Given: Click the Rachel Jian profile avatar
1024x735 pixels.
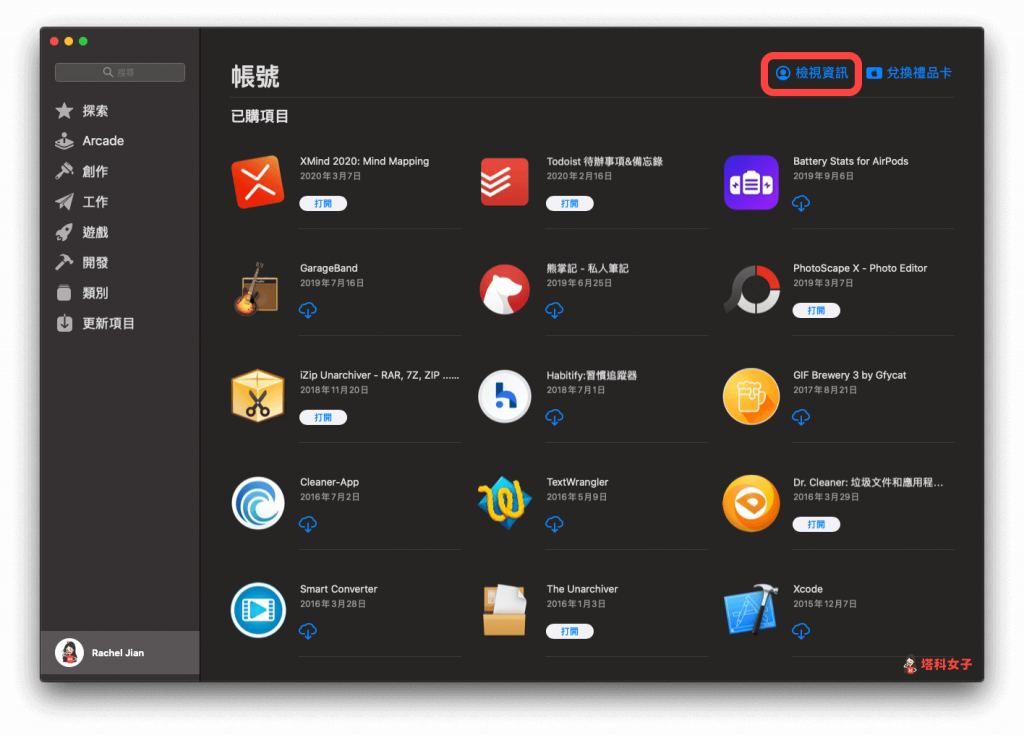Looking at the screenshot, I should (x=69, y=653).
